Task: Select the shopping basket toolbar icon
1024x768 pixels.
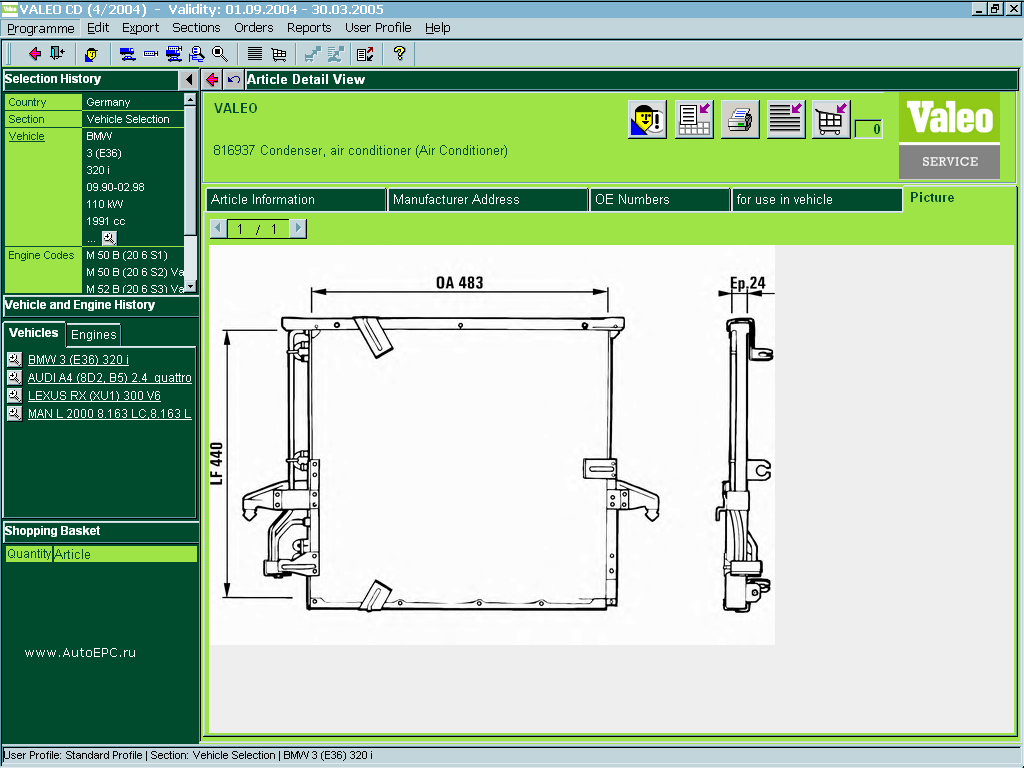Action: [279, 54]
